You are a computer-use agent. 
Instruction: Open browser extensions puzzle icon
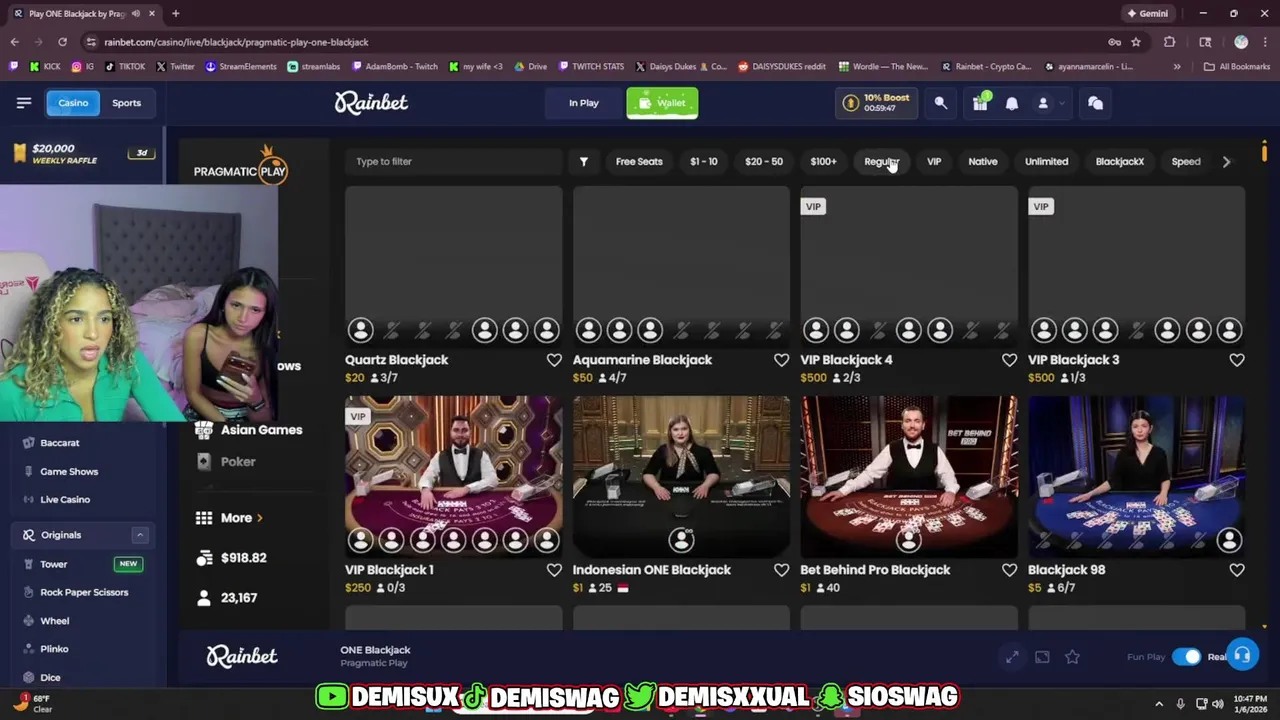pyautogui.click(x=1169, y=42)
